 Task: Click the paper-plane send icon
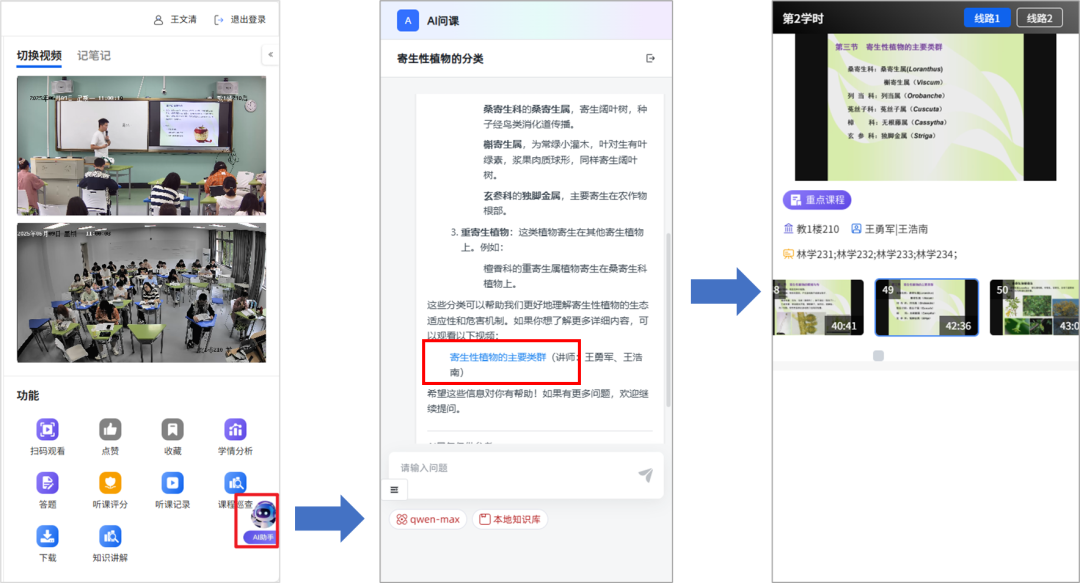click(x=646, y=475)
